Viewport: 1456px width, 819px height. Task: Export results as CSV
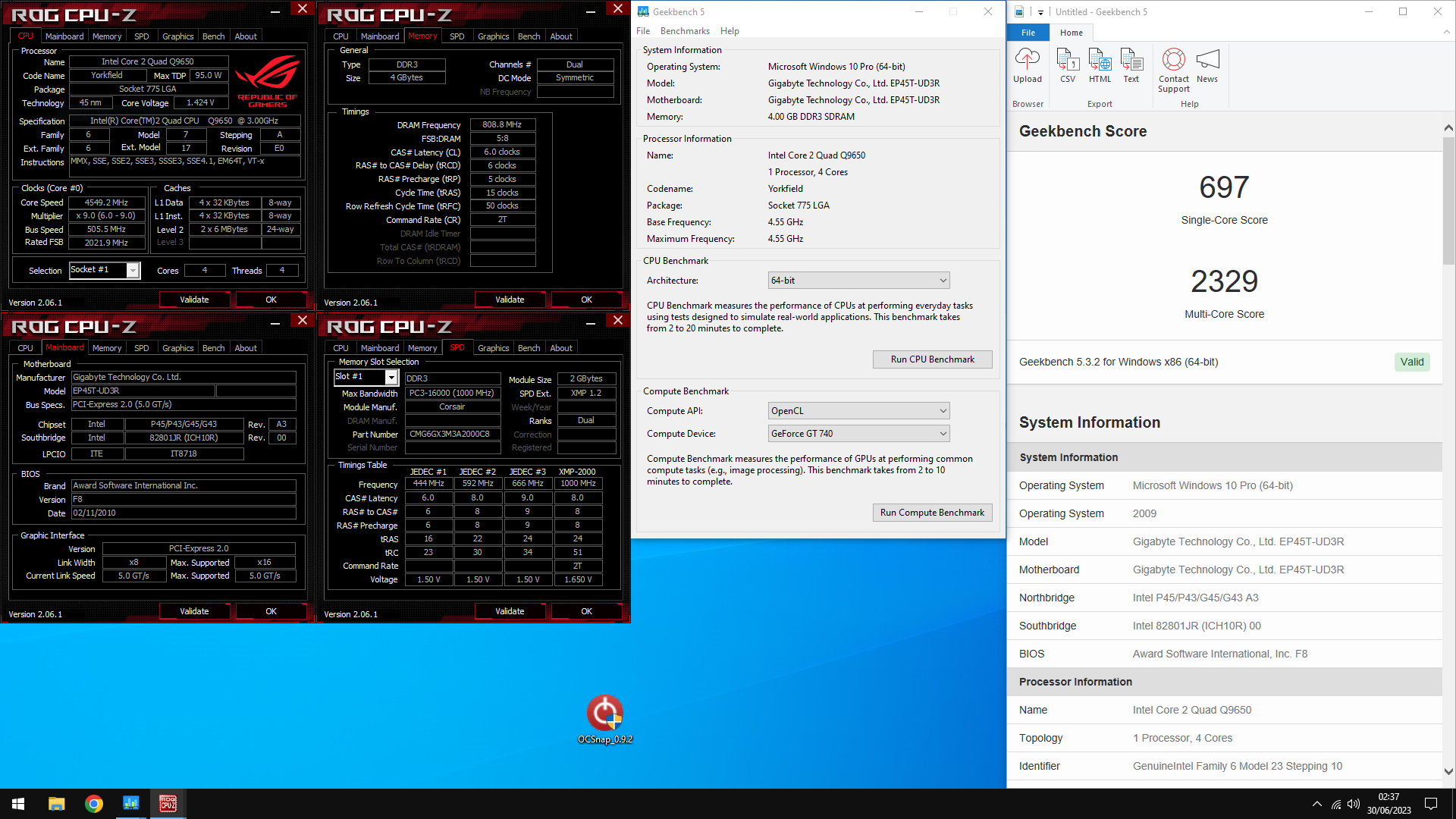(x=1068, y=65)
